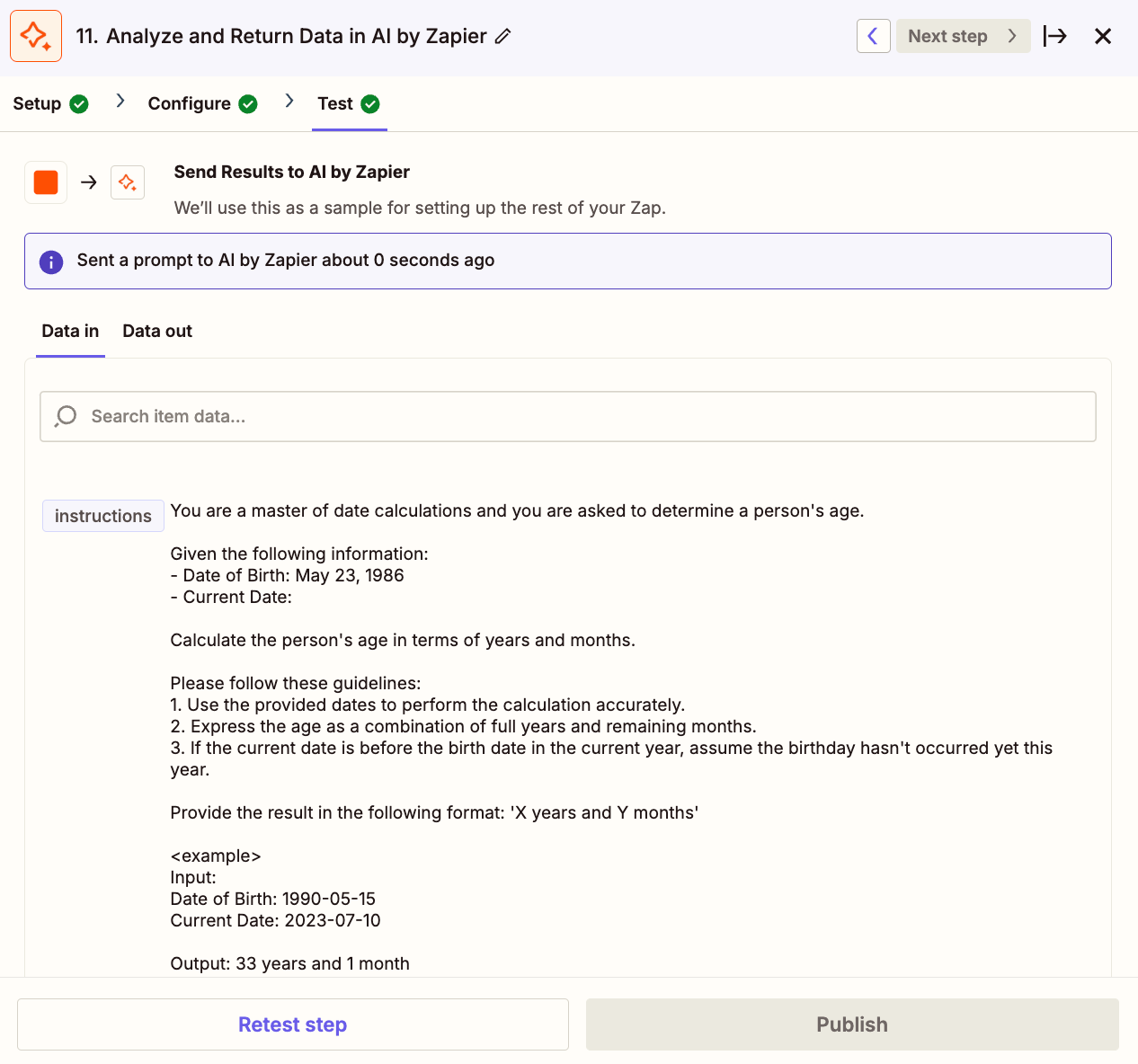
Task: Click the Publish button
Action: pos(852,1024)
